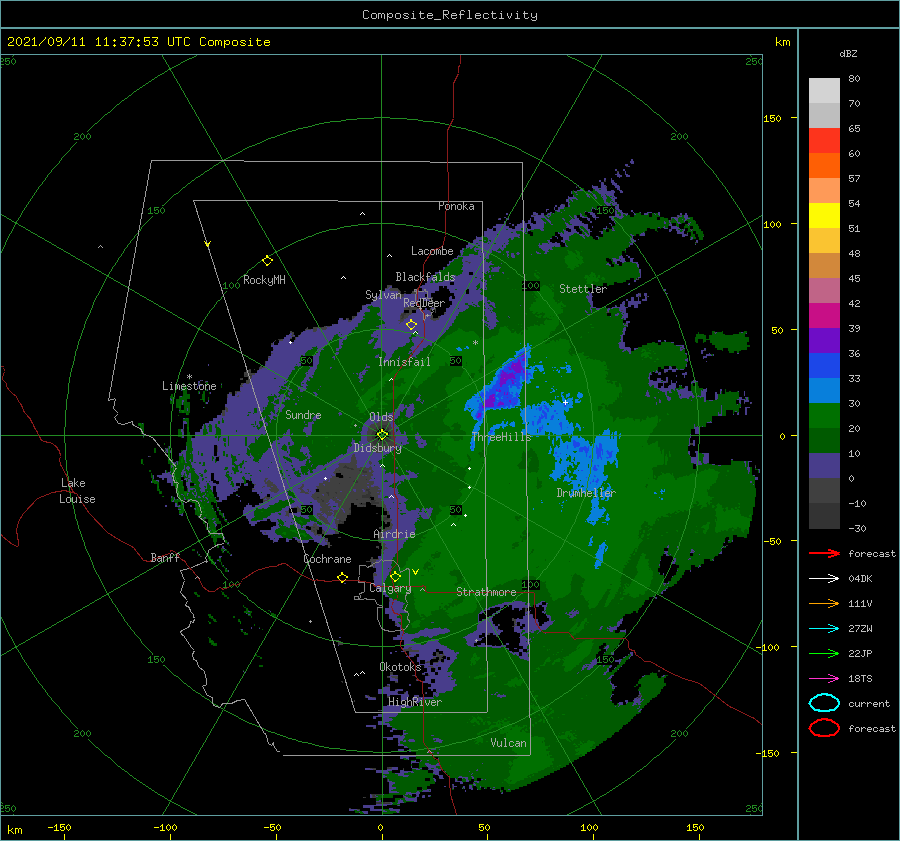The width and height of the screenshot is (900, 841).
Task: Click the Airdrie city label
Action: [394, 534]
